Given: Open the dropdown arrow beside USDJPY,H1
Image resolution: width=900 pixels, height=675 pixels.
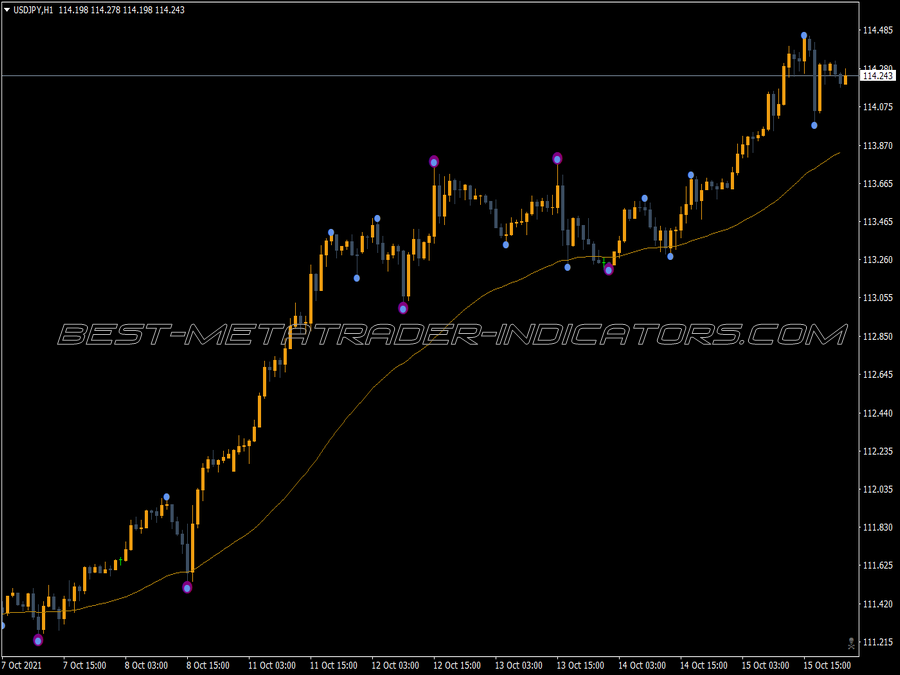Looking at the screenshot, I should 7,10.
